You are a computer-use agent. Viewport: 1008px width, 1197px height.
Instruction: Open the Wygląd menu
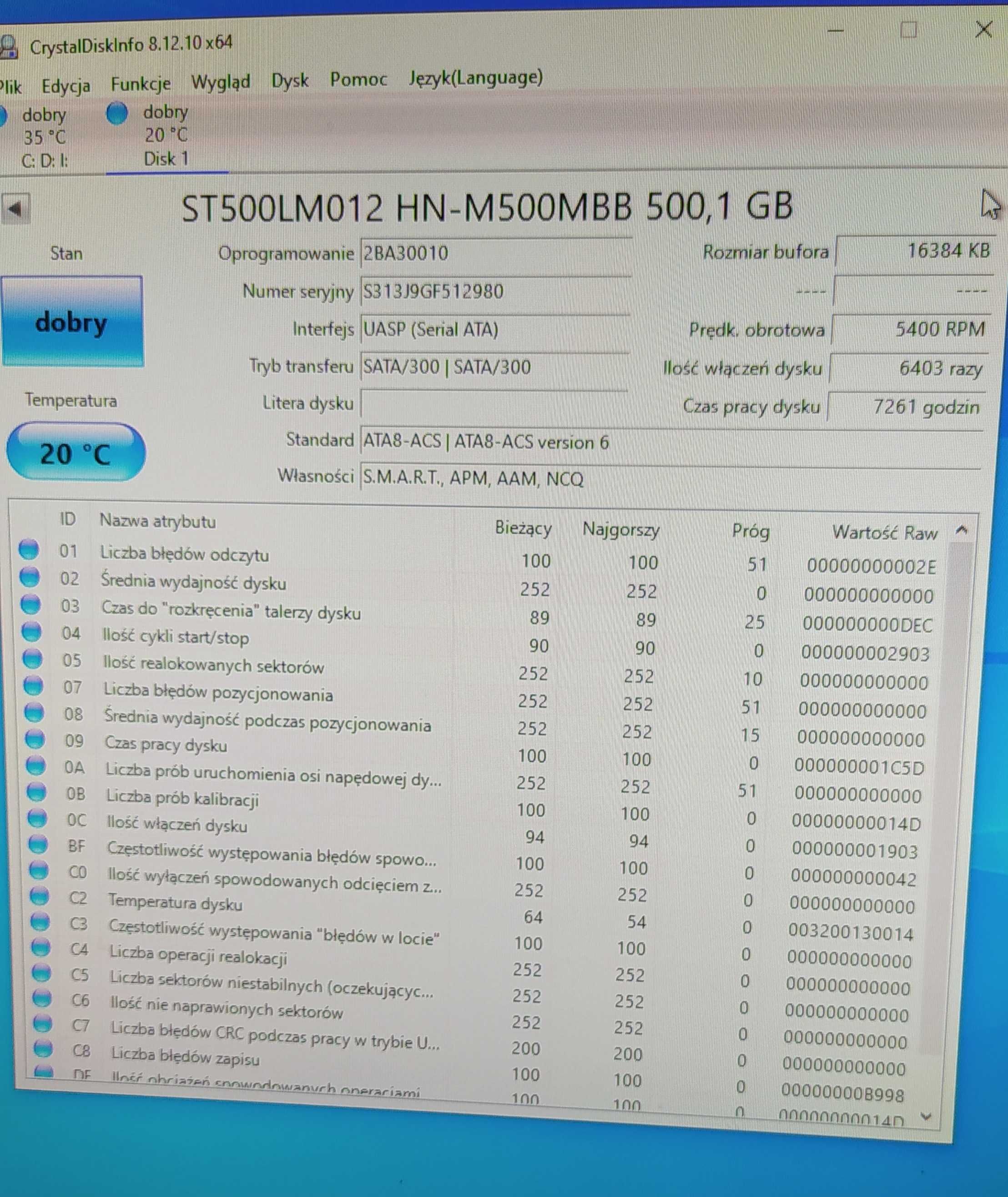click(x=221, y=82)
